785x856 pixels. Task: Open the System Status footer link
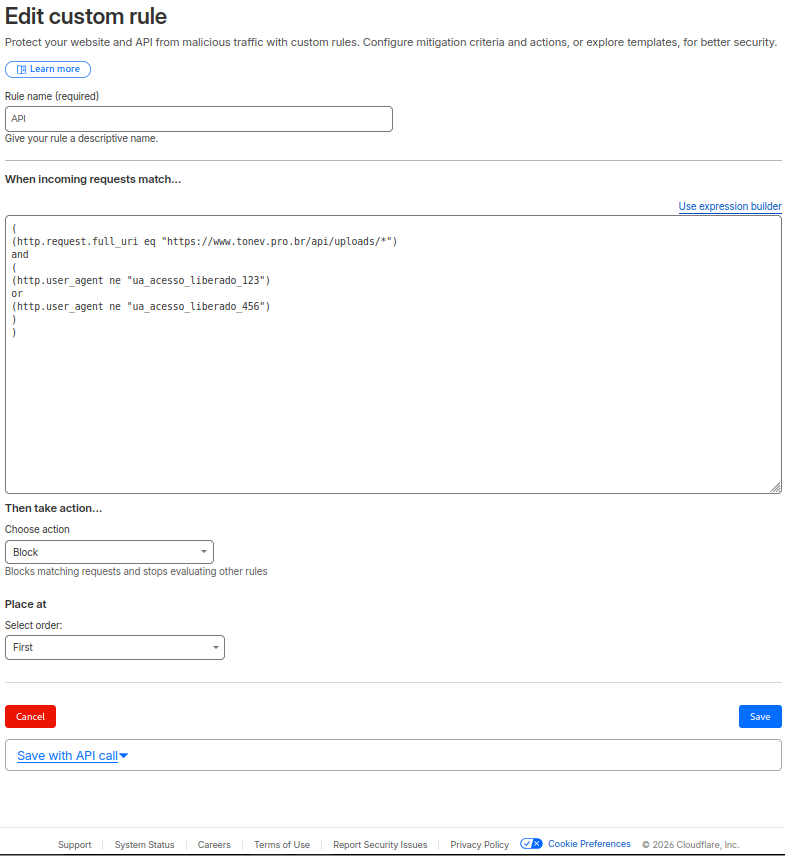(144, 845)
